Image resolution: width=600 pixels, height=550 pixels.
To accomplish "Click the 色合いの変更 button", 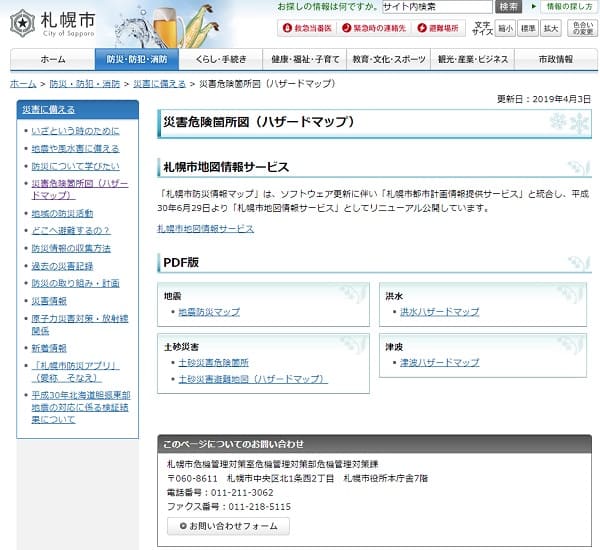I will pyautogui.click(x=583, y=29).
